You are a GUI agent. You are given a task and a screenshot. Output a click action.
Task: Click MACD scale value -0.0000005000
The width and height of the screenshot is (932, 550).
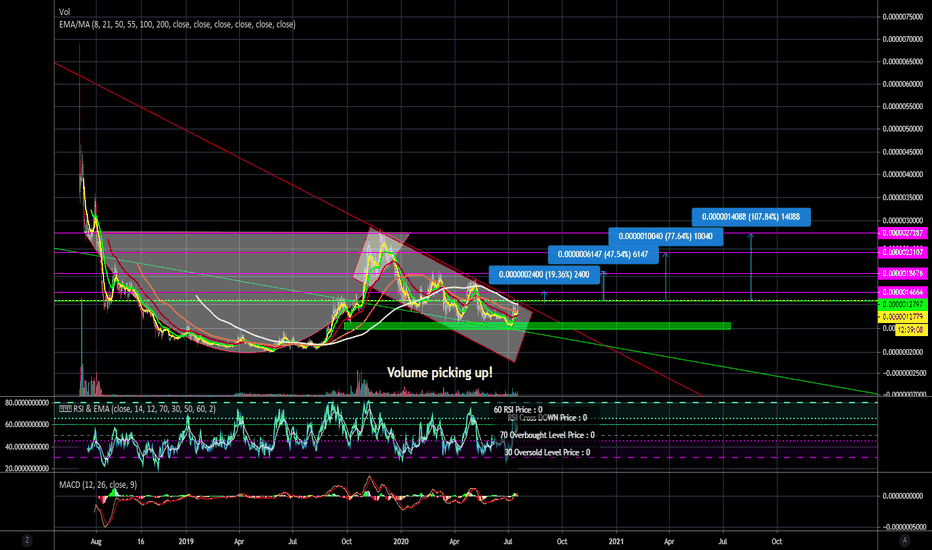click(902, 527)
